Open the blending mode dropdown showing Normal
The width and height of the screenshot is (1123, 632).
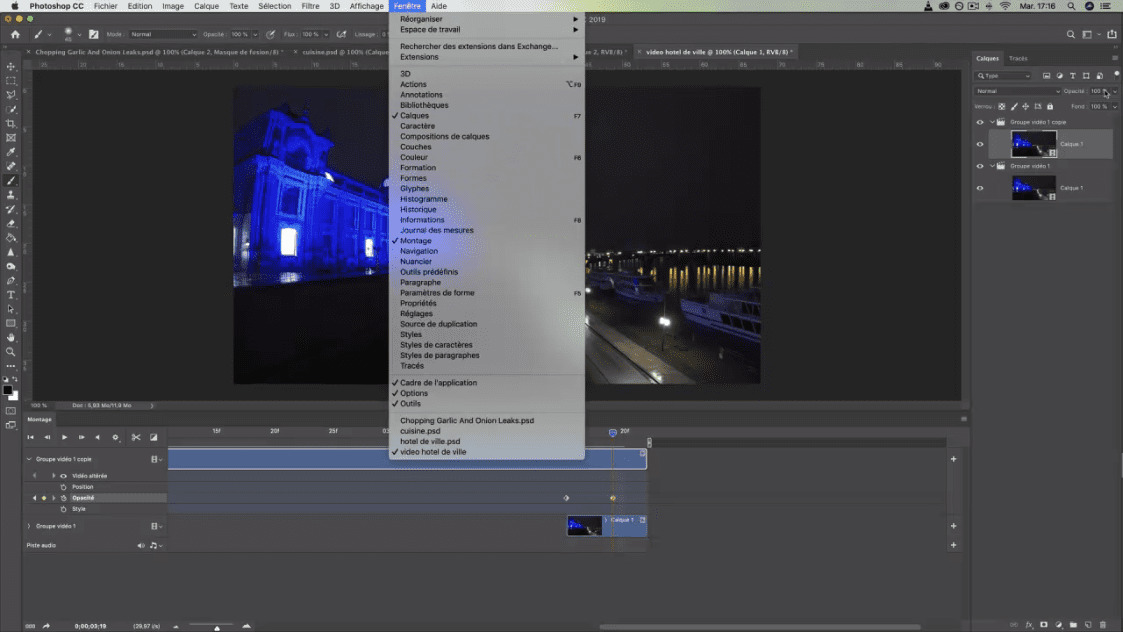(x=1015, y=91)
